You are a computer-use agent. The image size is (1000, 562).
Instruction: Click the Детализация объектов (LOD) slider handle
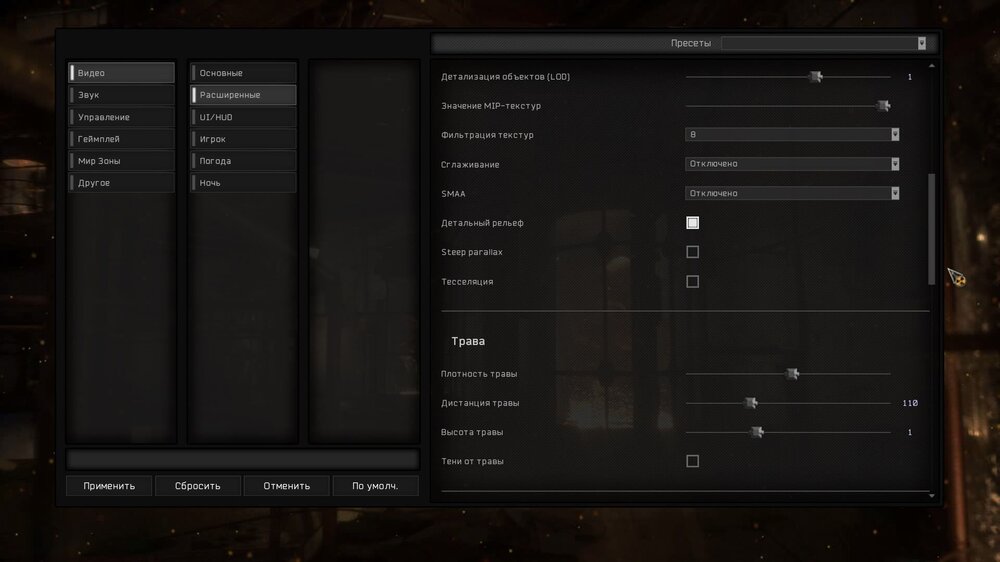pos(816,77)
